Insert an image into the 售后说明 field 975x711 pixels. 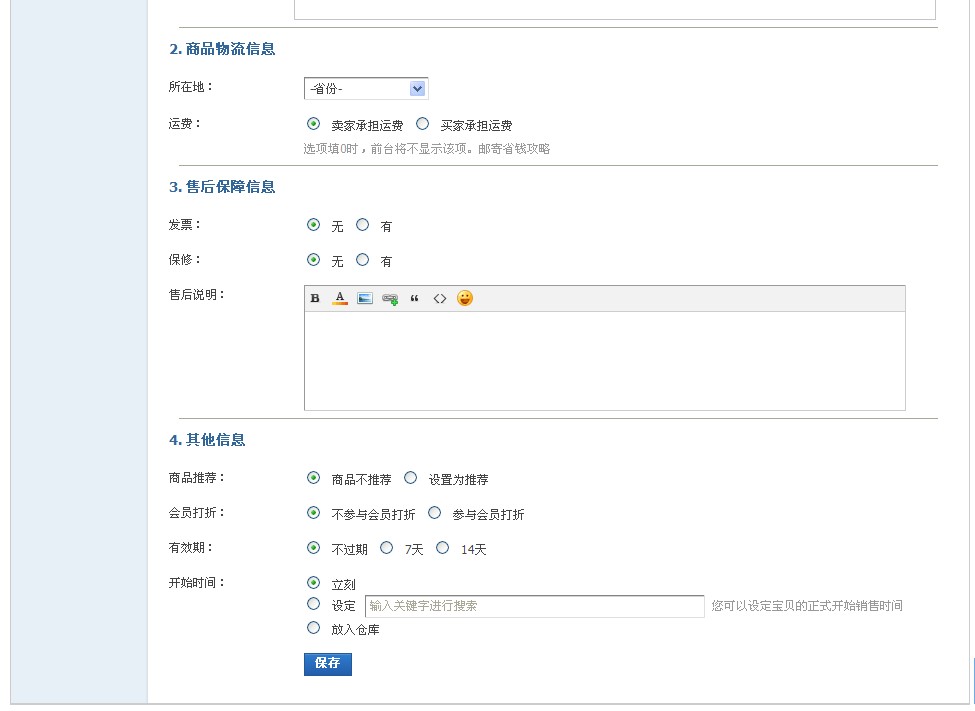(364, 297)
